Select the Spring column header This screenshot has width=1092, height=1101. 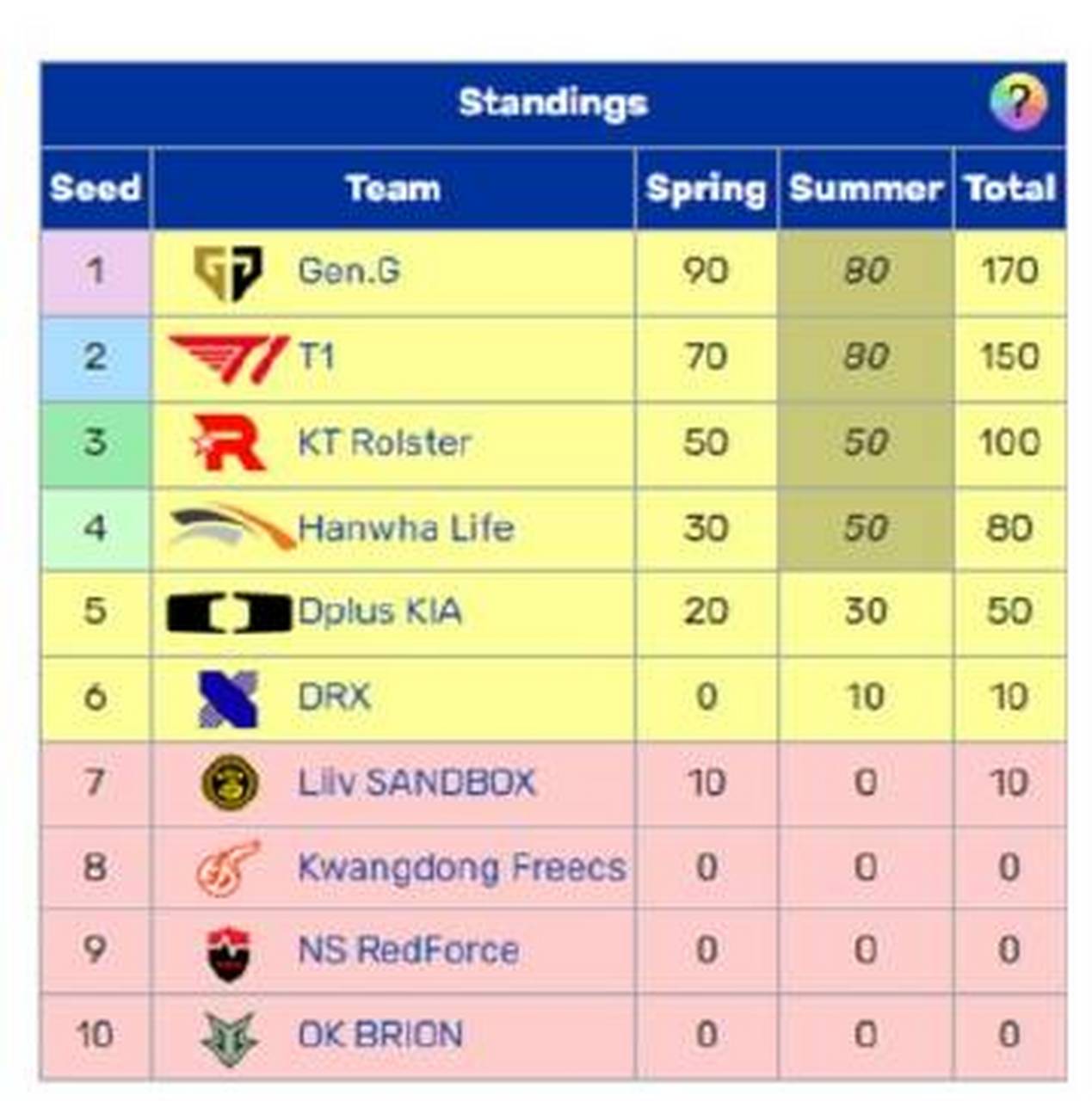tap(706, 188)
